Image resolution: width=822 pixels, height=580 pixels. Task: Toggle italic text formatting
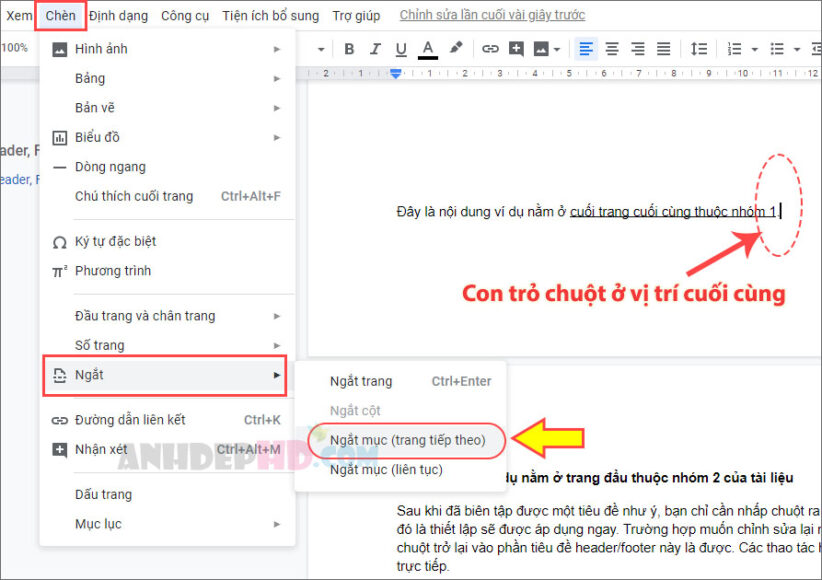[x=375, y=49]
